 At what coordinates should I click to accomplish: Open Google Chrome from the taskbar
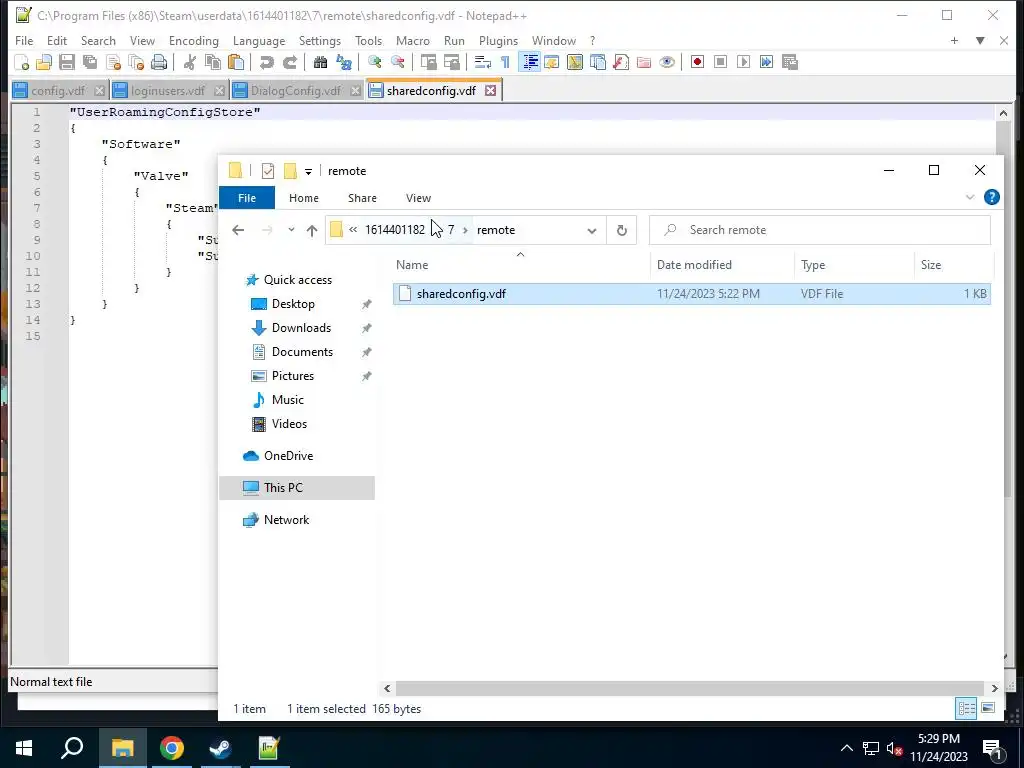[x=172, y=748]
